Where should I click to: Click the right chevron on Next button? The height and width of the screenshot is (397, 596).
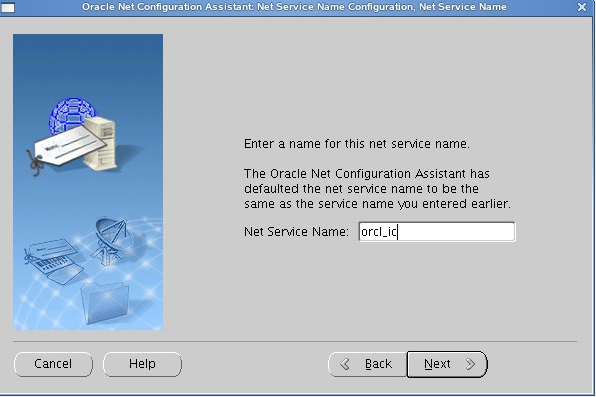tap(471, 364)
